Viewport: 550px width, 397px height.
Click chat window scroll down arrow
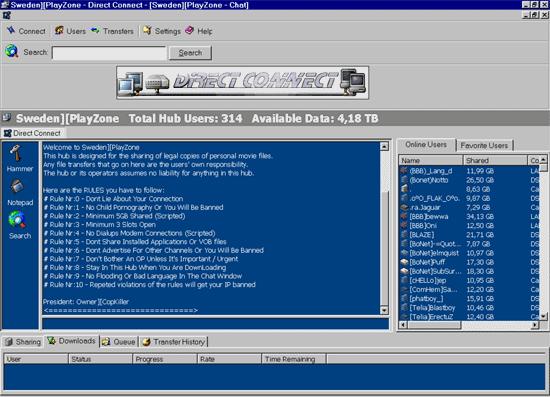point(384,310)
